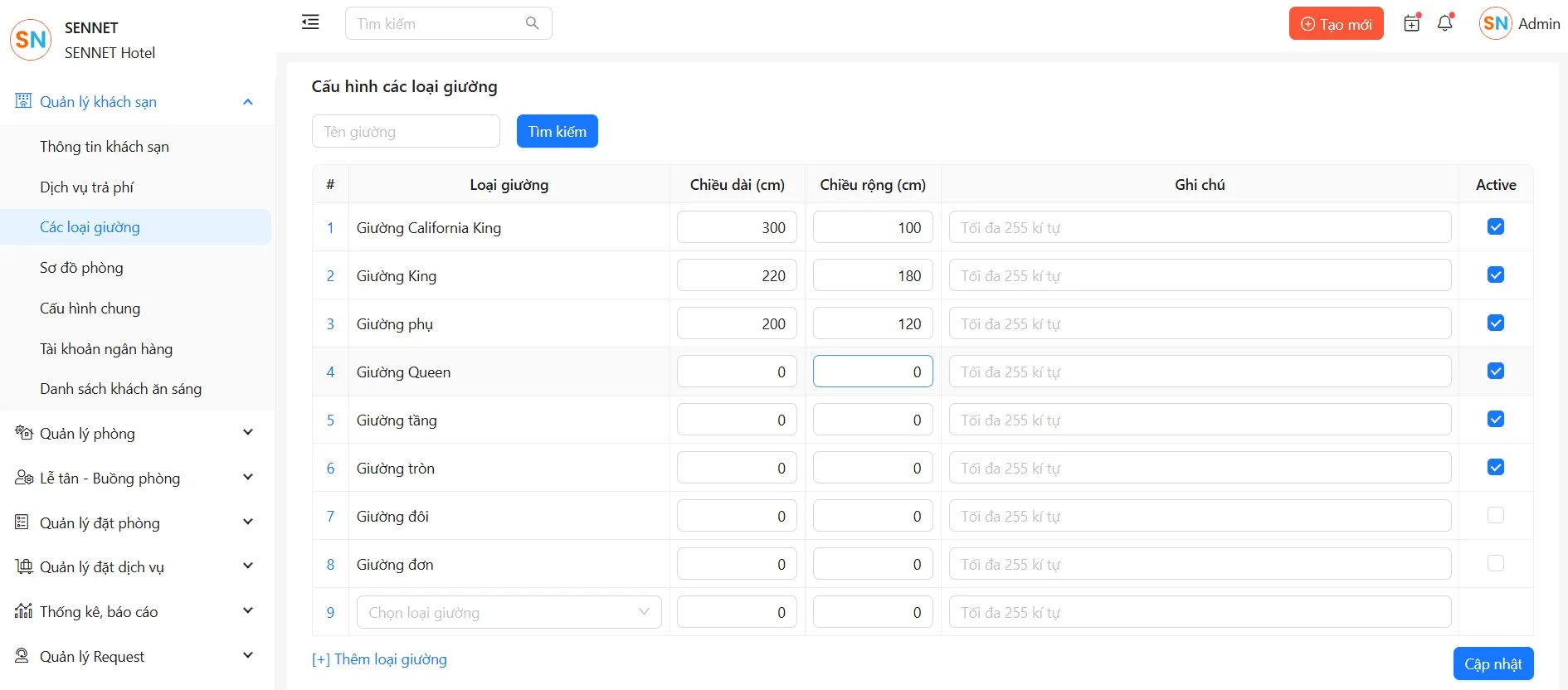Click the SENNET Hotel logo
1568x690 pixels.
31,40
